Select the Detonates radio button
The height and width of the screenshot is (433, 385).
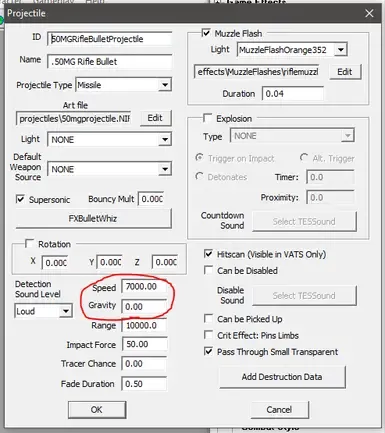199,176
